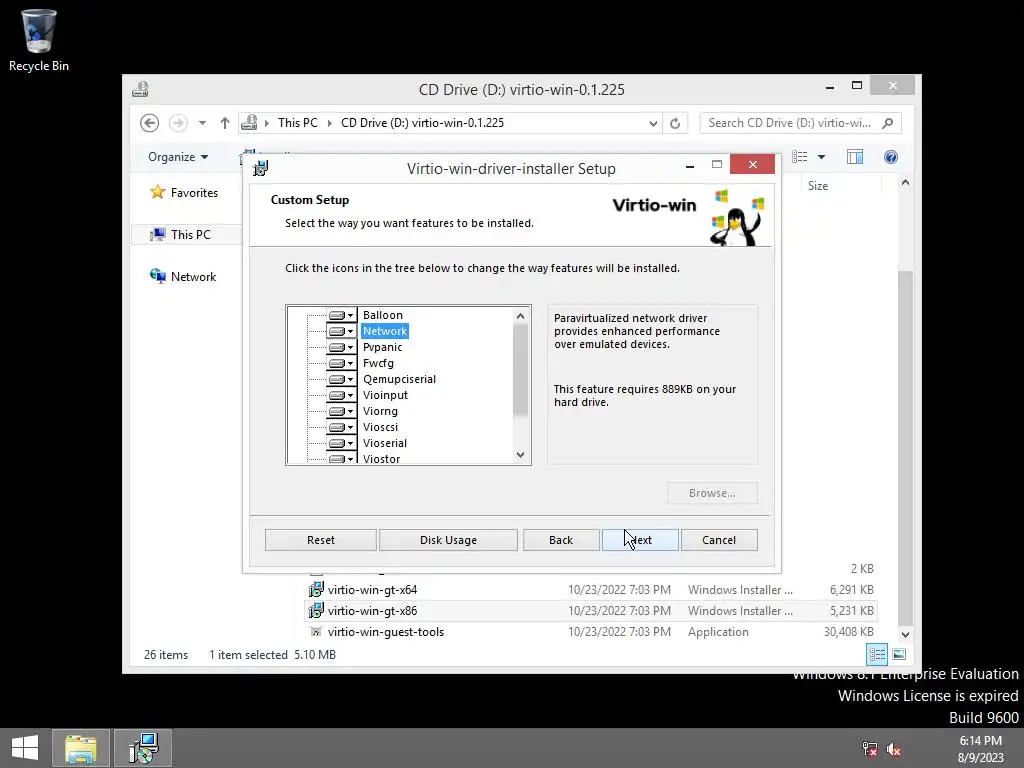
Task: Go up one folder level in Explorer
Action: coord(225,123)
